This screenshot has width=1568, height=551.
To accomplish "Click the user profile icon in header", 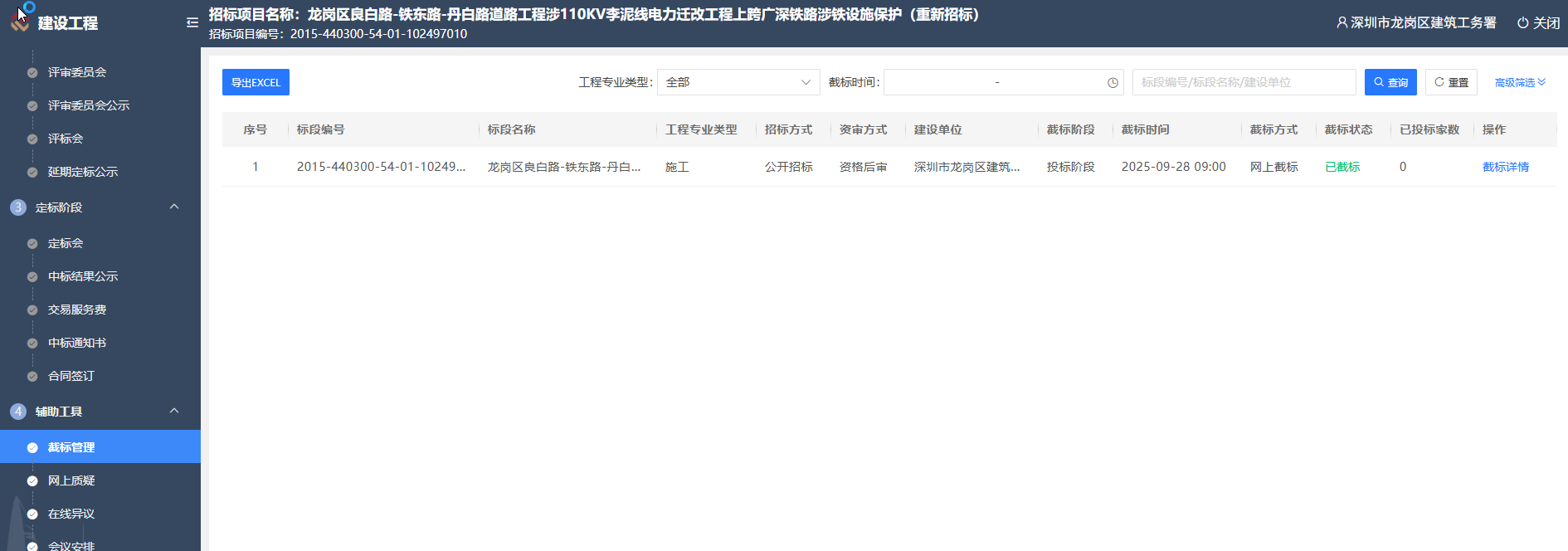I will click(1342, 23).
